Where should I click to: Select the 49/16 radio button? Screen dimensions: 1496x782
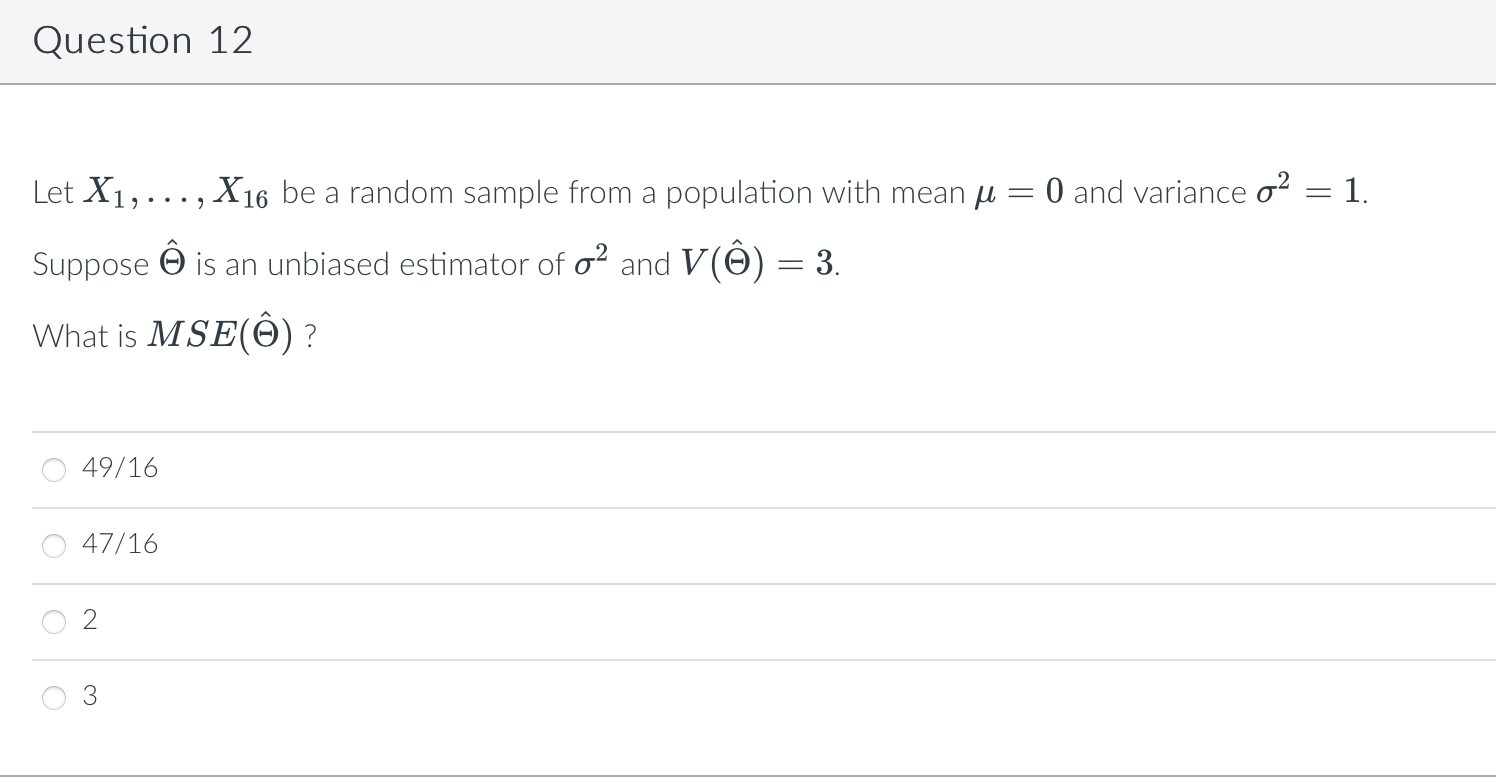click(x=54, y=470)
